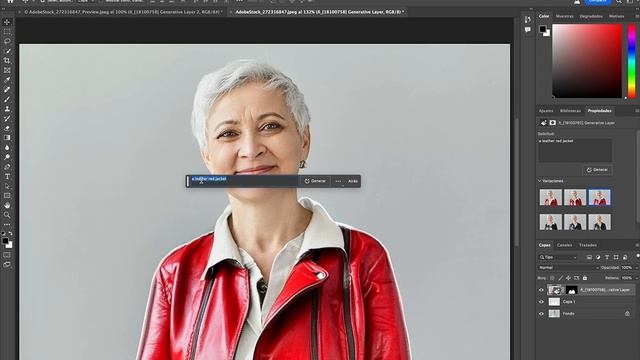Click the rainbow hue slider
Viewport: 640px width, 360px height.
[x=631, y=60]
